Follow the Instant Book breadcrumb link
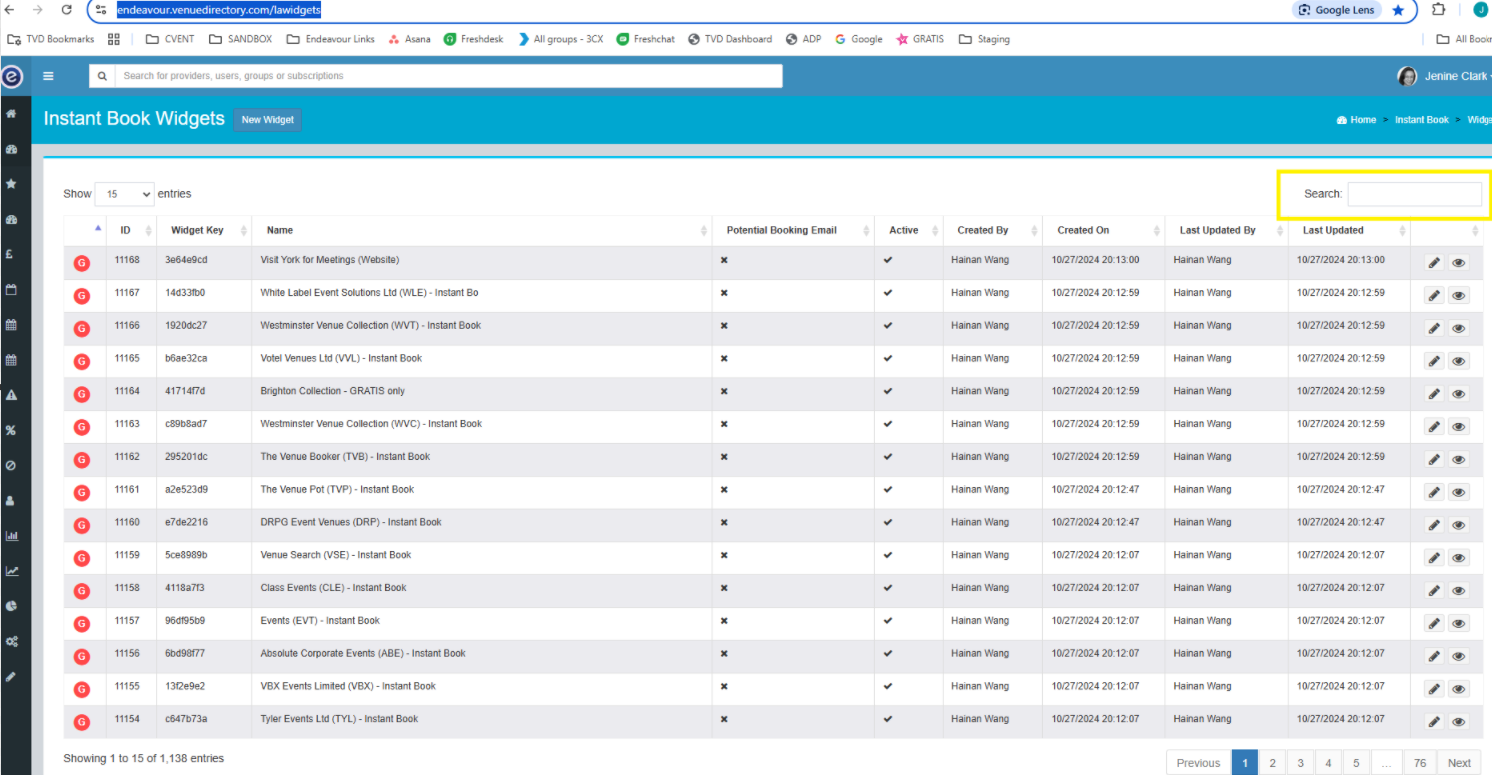This screenshot has height=775, width=1492. [x=1421, y=120]
